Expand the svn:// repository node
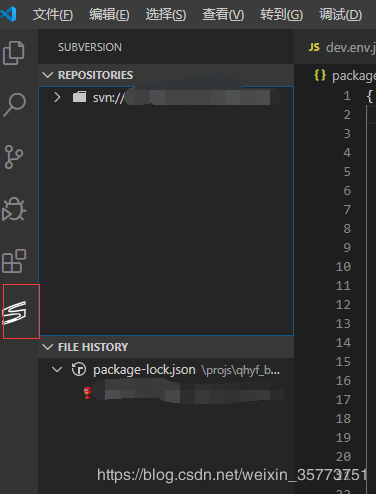 pos(57,97)
